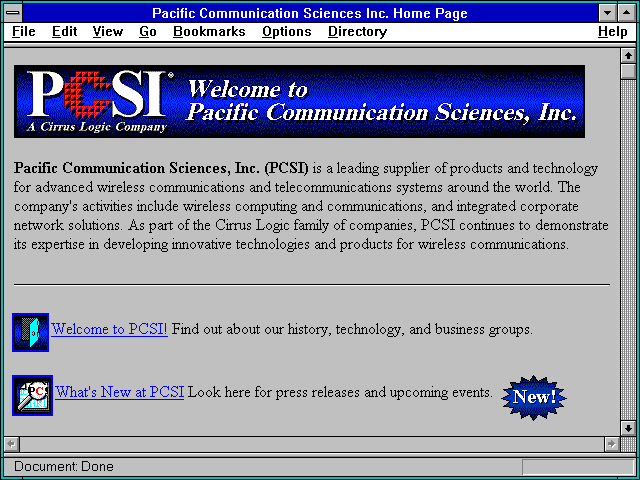The width and height of the screenshot is (640, 480).
Task: Maximize the window with the title bar up arrow
Action: [627, 13]
